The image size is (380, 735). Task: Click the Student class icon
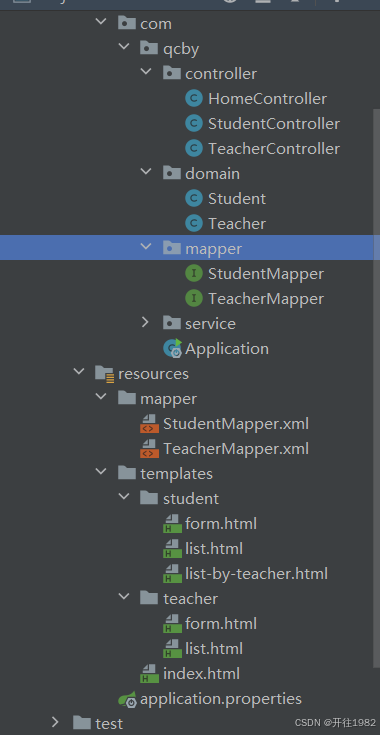(x=194, y=199)
